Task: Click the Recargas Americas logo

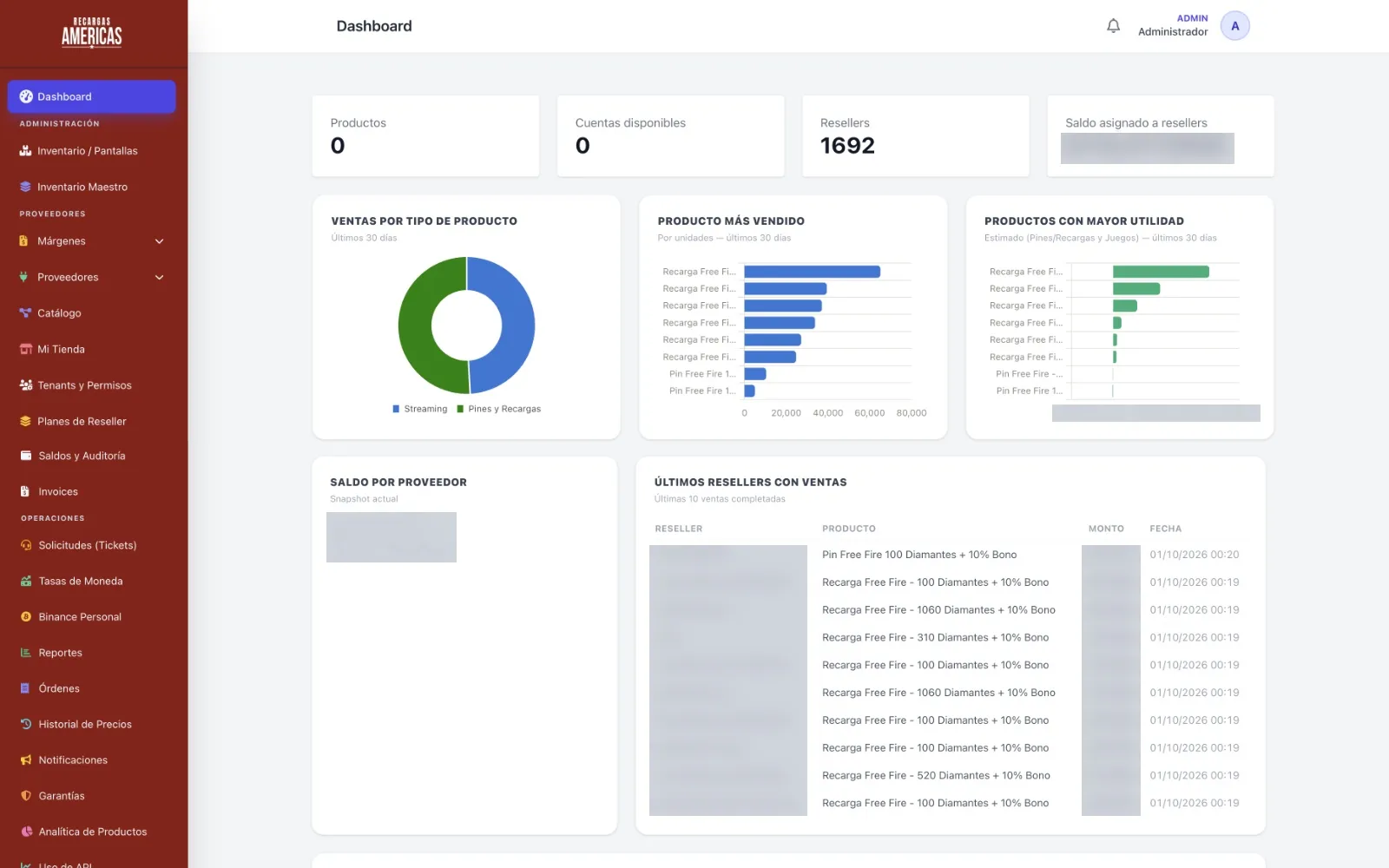Action: (92, 33)
